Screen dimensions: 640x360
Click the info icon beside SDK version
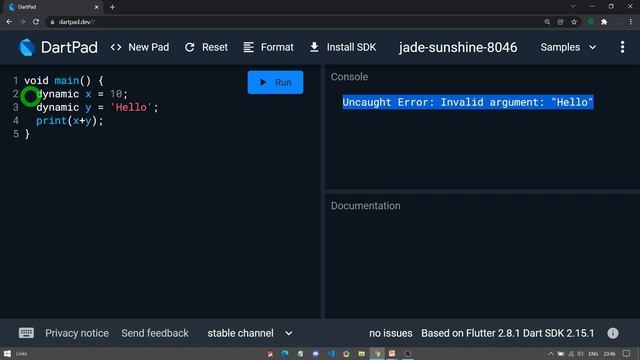tap(613, 333)
